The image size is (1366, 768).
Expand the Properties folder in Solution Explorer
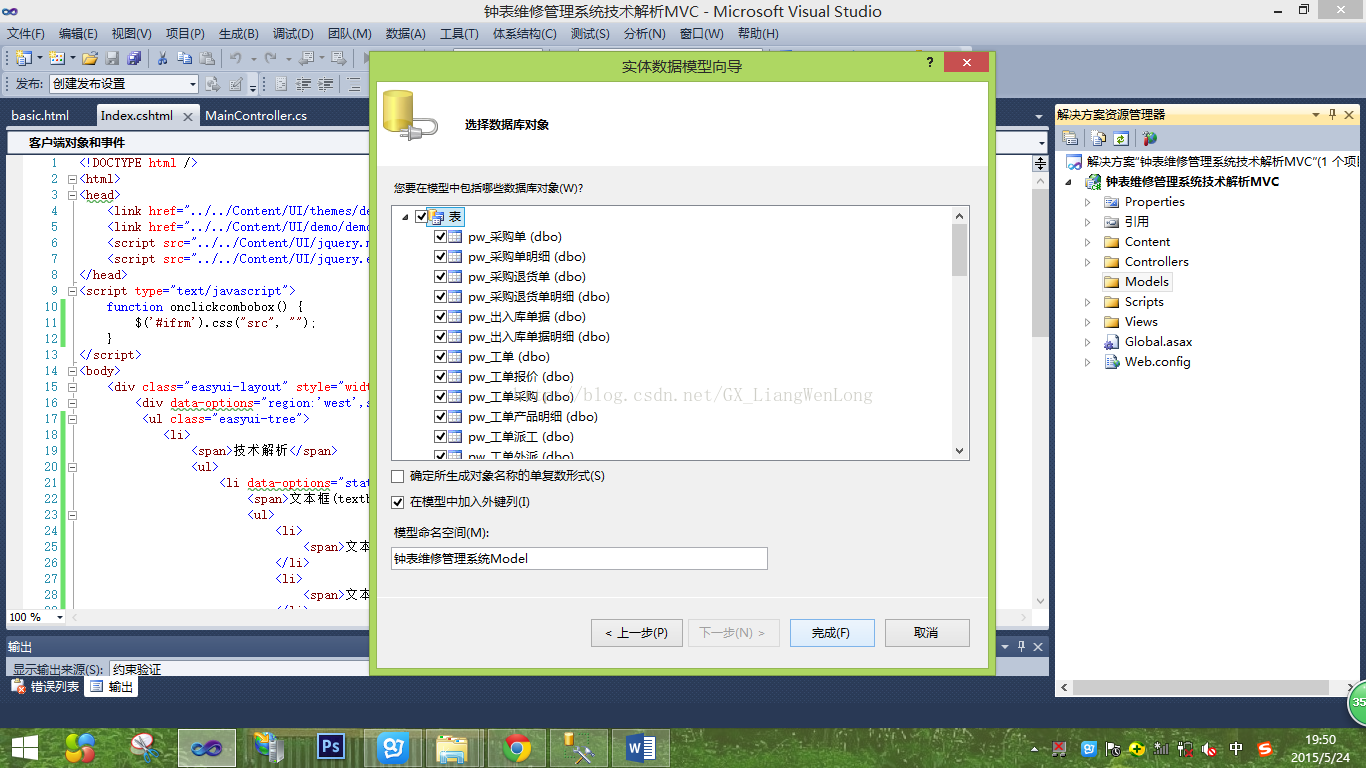point(1088,202)
